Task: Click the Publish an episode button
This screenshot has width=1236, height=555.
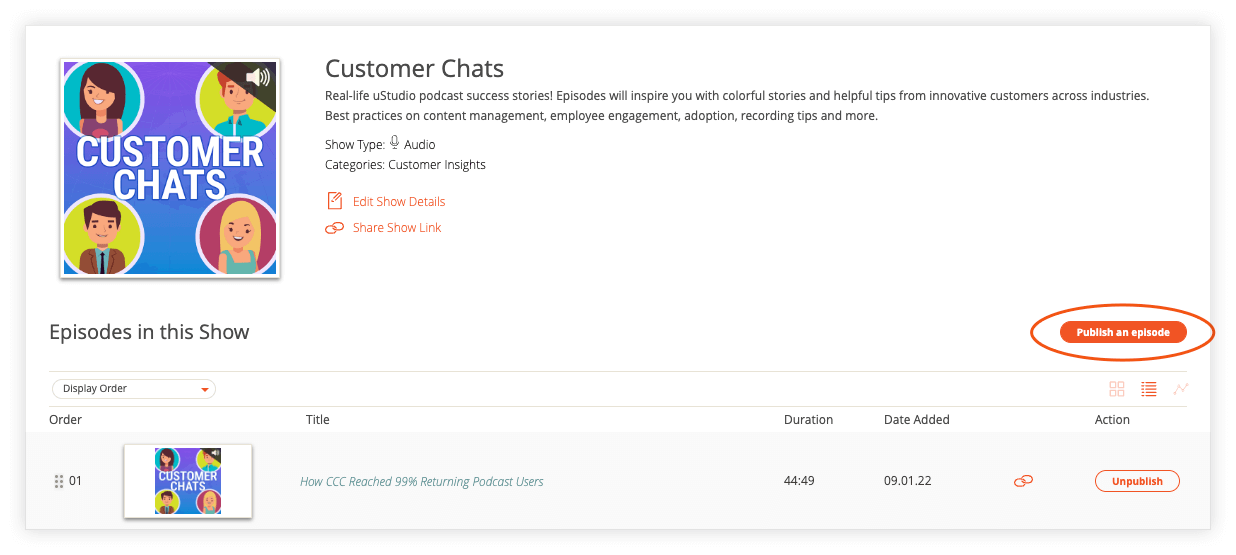Action: [1123, 332]
